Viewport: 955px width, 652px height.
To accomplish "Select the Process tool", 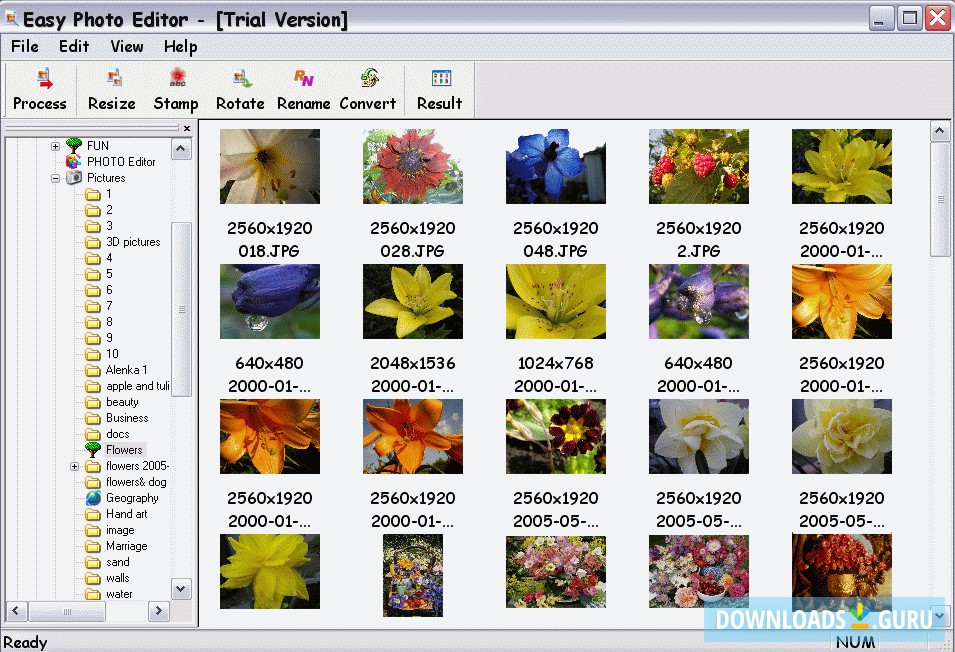I will pyautogui.click(x=40, y=90).
